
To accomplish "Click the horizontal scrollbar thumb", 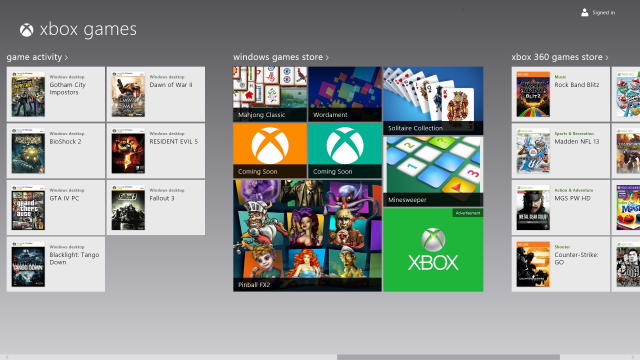I will point(448,357).
